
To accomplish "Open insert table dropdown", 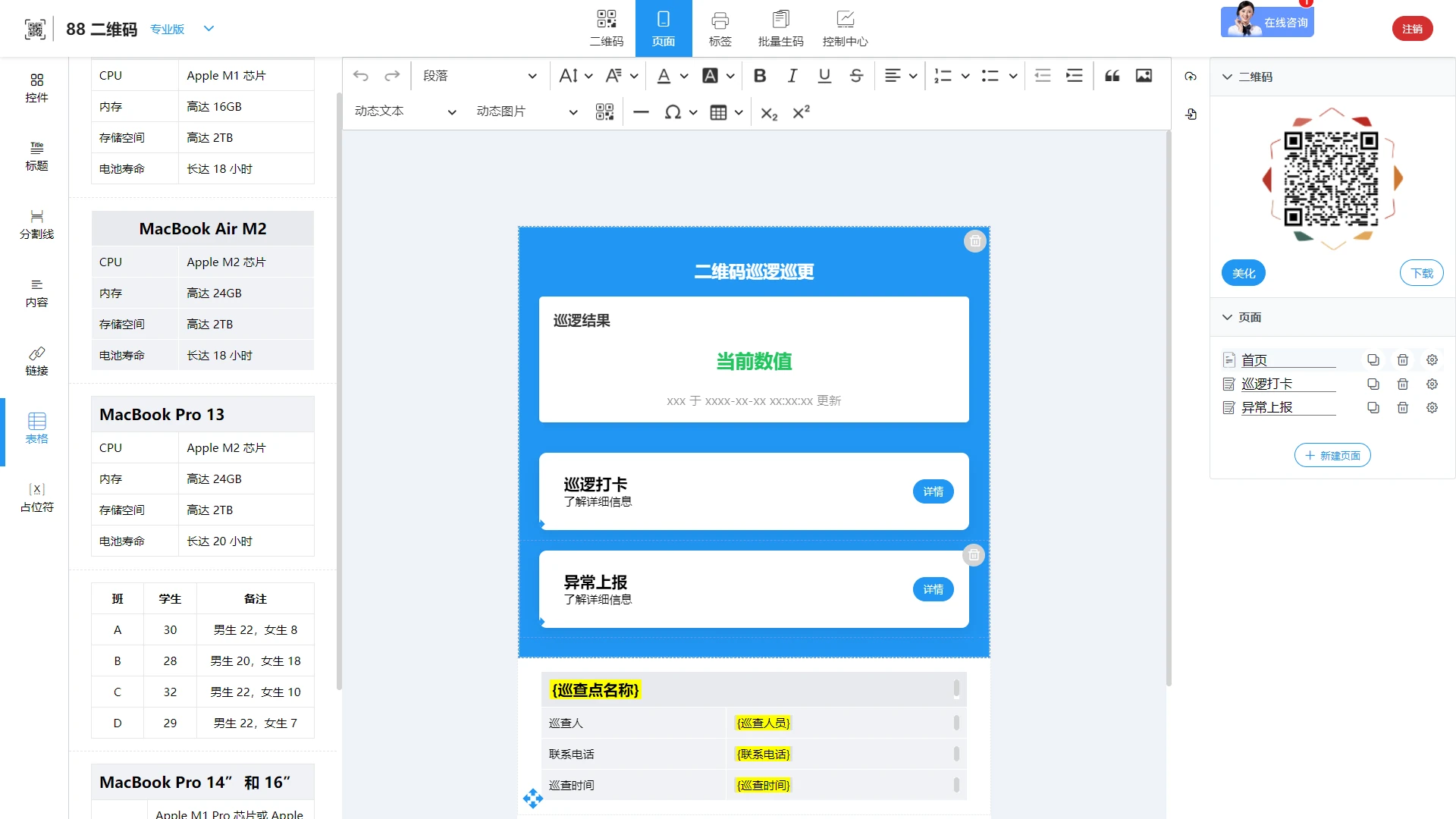I will point(726,112).
